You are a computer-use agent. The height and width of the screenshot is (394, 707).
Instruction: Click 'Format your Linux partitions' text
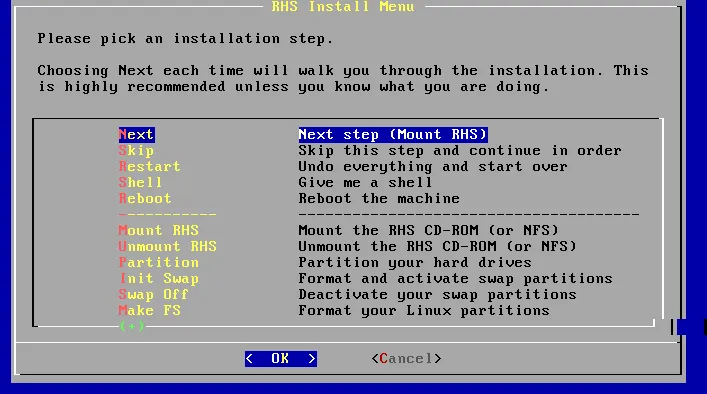[424, 310]
